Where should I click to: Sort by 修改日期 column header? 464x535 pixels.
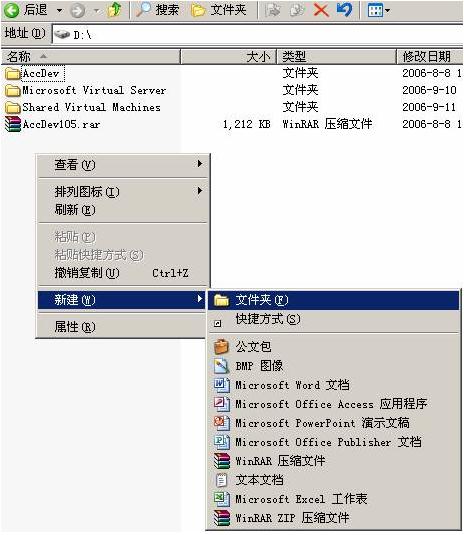[430, 57]
